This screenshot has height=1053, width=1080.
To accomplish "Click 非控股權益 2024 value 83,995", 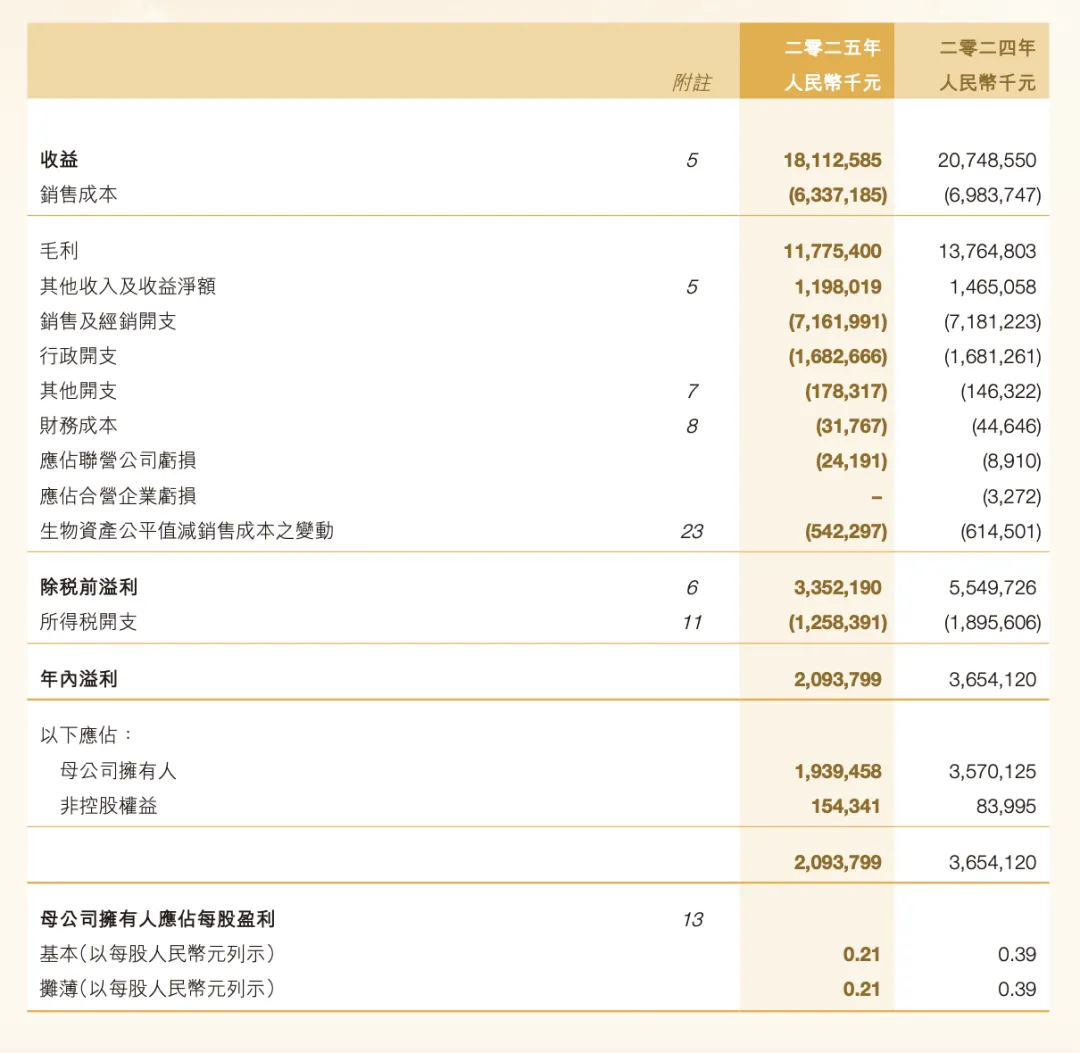I will [x=1006, y=806].
